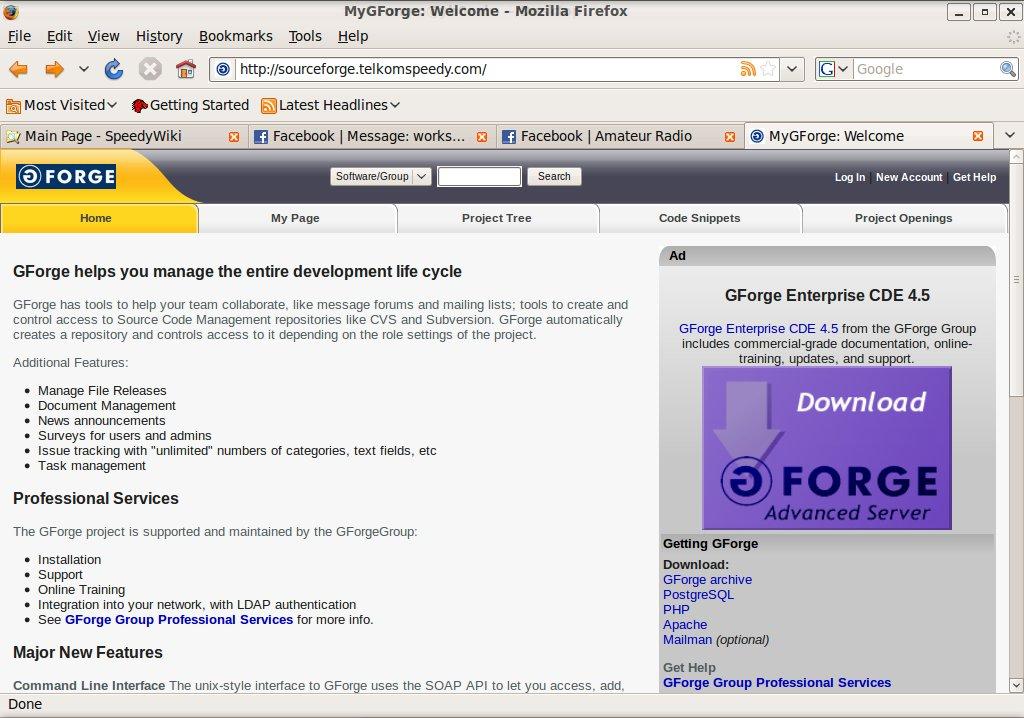Bookmark this page with the star icon
This screenshot has width=1024, height=718.
coord(768,69)
